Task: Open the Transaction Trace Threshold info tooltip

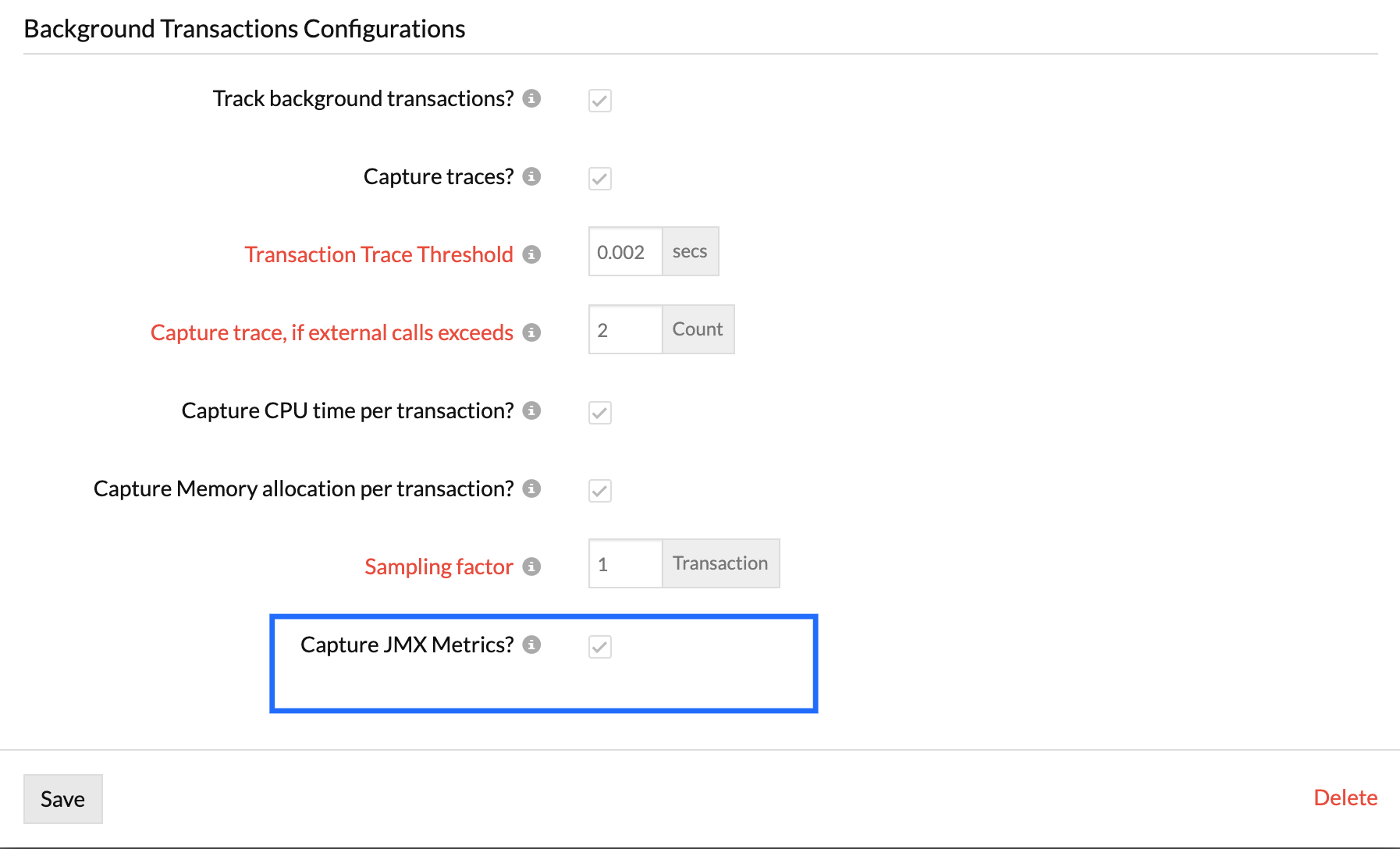Action: click(532, 255)
